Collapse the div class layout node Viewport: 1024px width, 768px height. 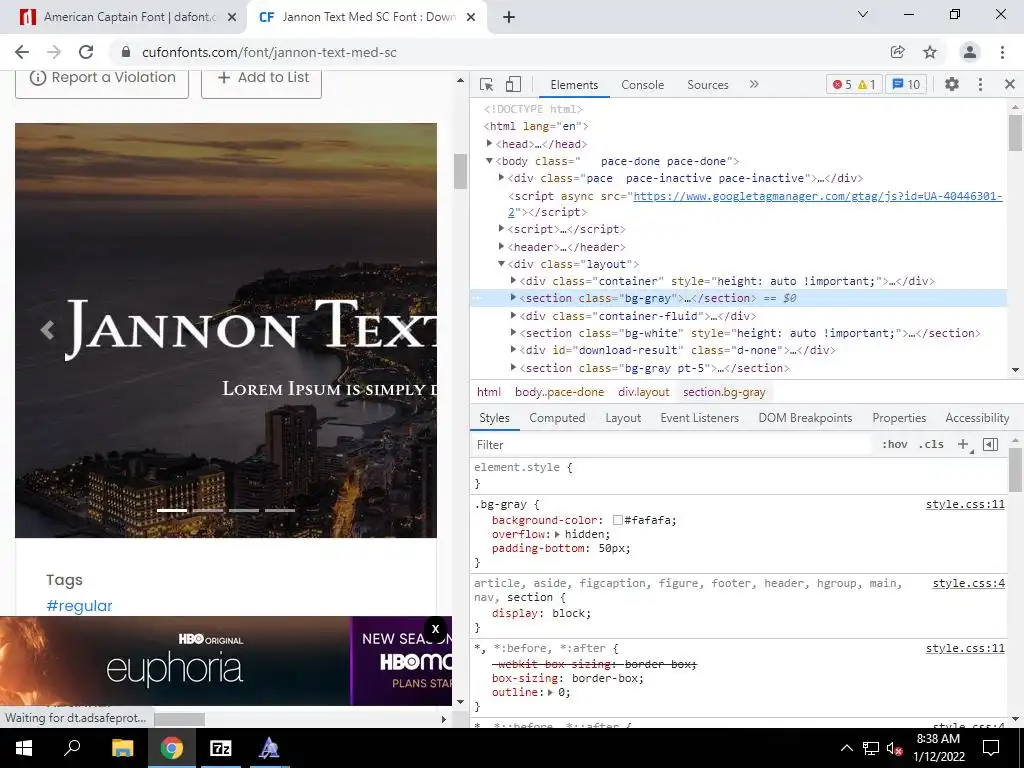click(x=502, y=264)
